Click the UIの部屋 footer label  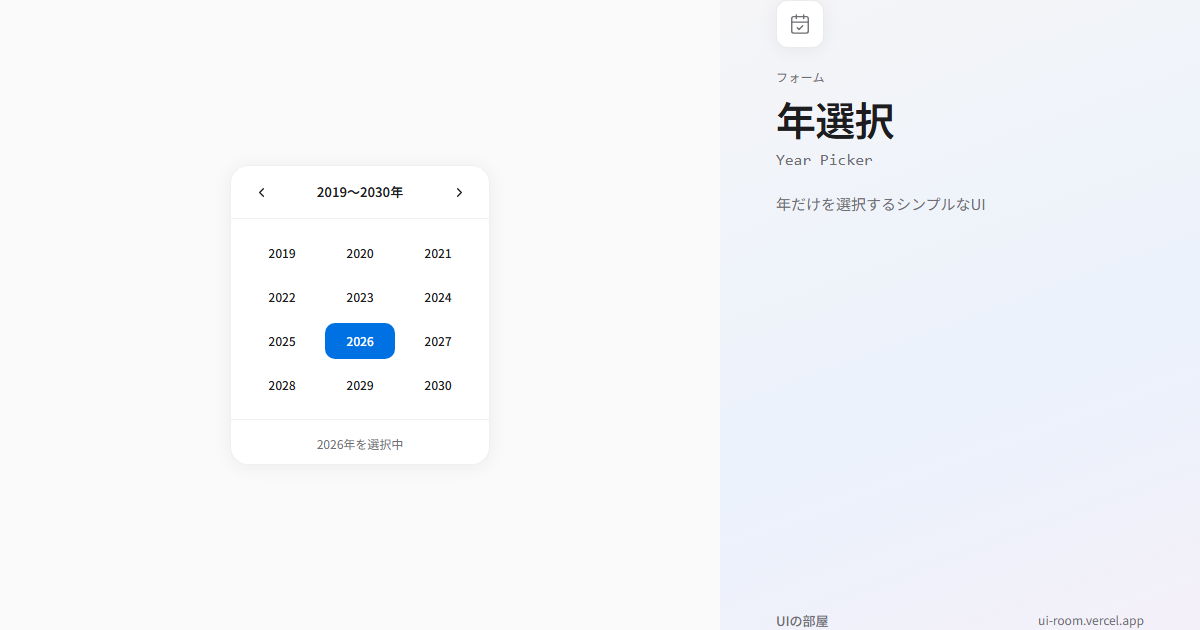(802, 621)
